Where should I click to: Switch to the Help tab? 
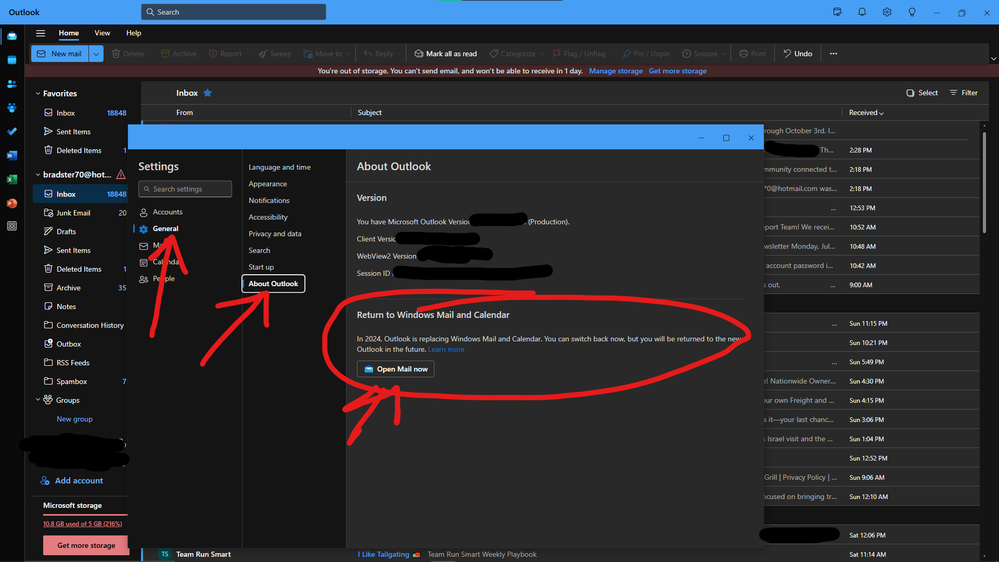click(x=133, y=33)
